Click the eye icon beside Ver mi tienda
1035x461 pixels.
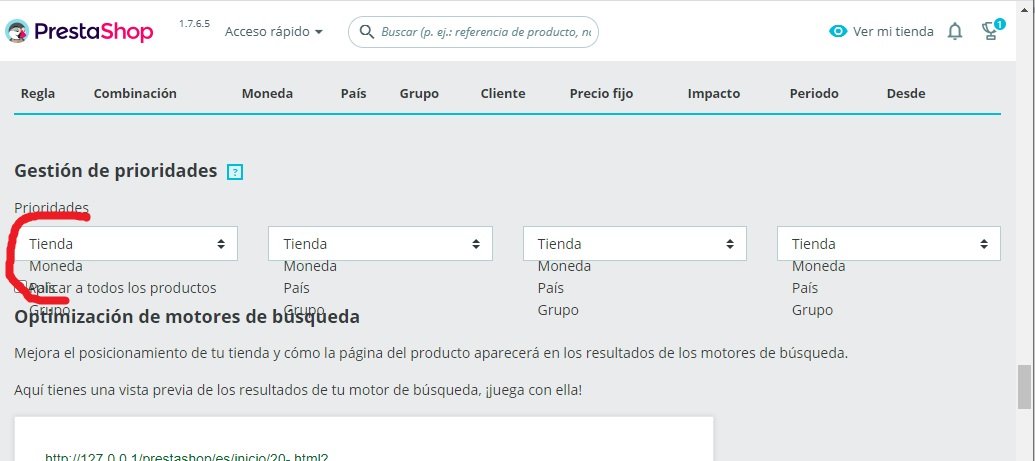coord(838,31)
